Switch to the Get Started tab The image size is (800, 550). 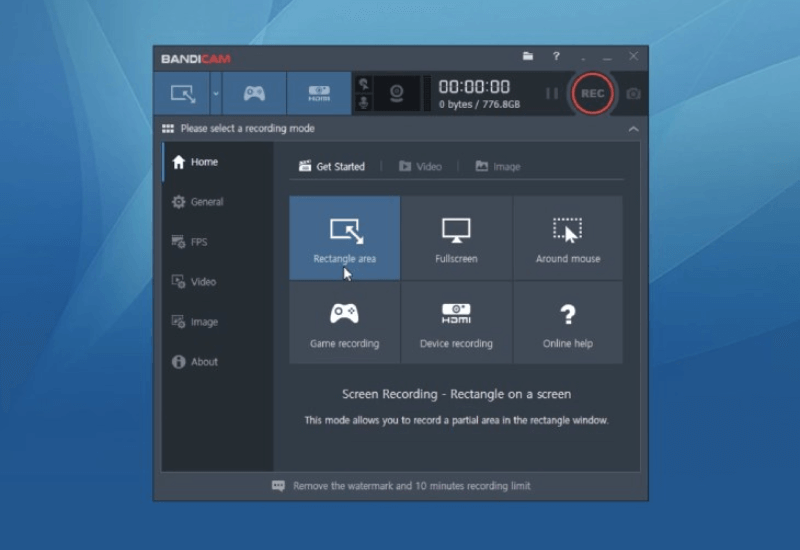(x=332, y=166)
